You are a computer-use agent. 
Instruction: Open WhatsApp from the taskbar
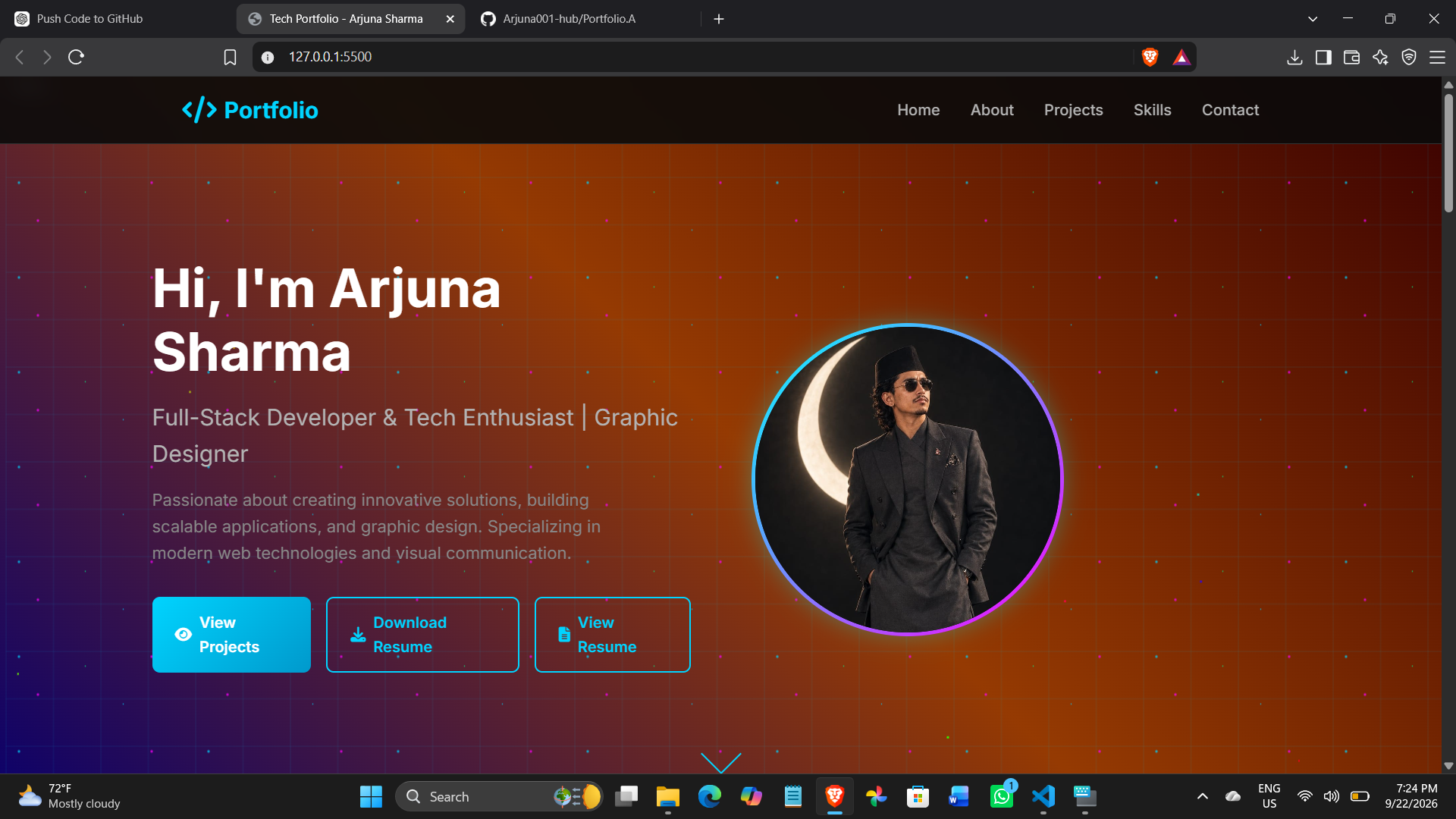tap(1002, 796)
